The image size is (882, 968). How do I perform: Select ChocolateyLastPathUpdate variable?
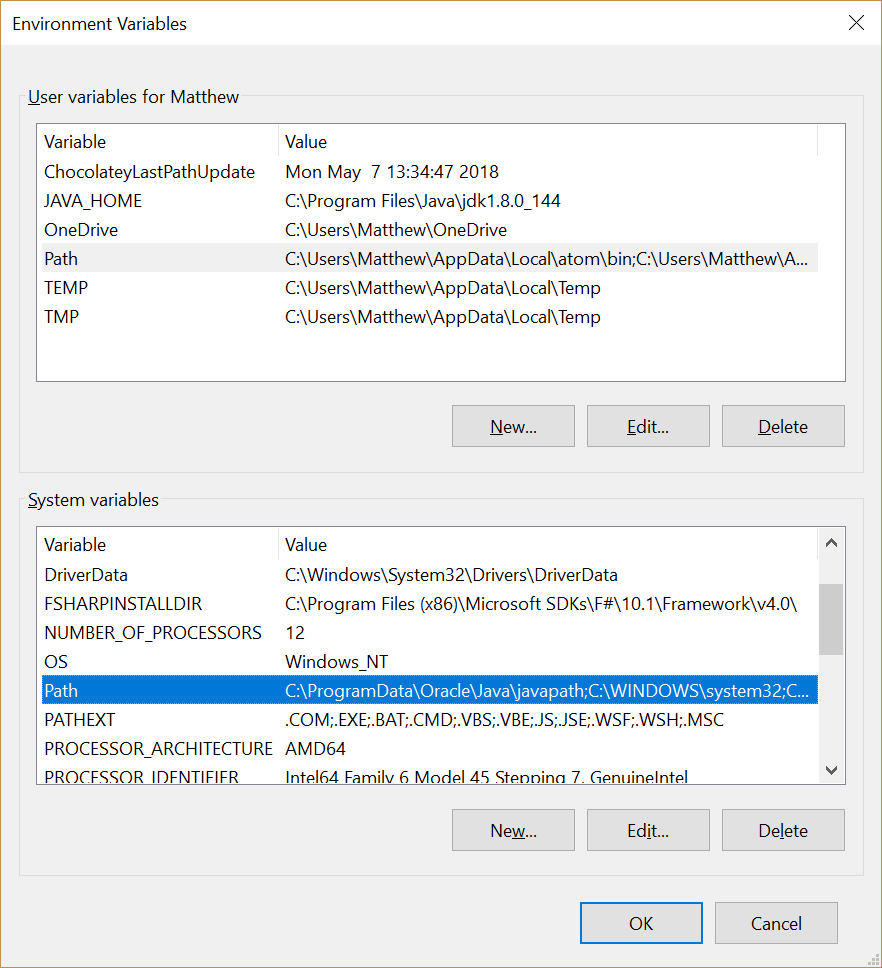click(x=149, y=172)
